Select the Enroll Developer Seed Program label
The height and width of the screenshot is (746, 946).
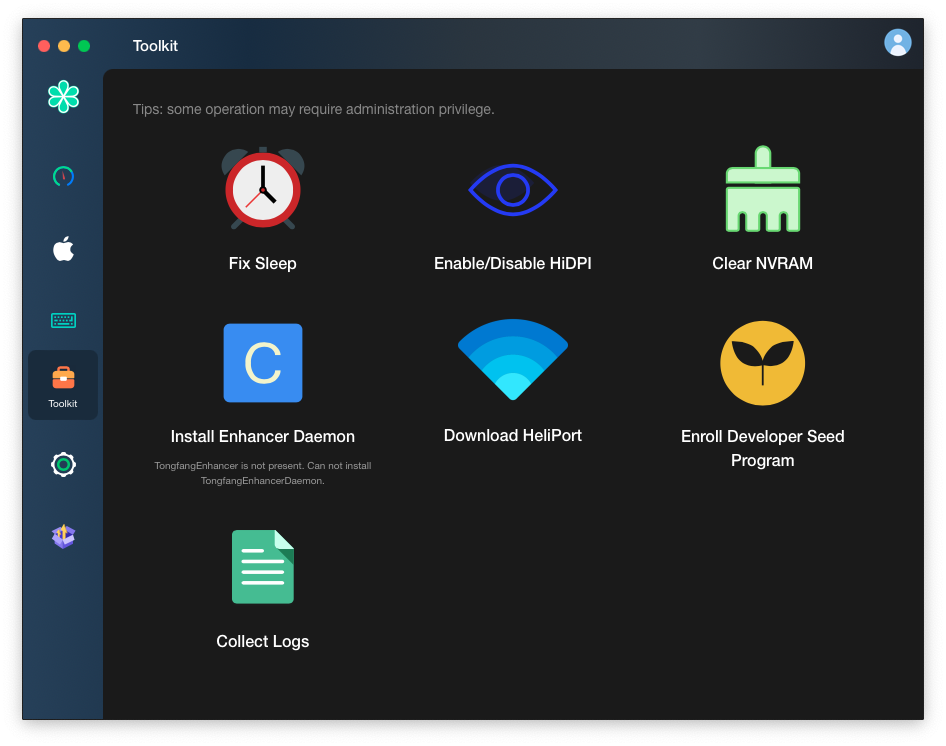tap(763, 448)
